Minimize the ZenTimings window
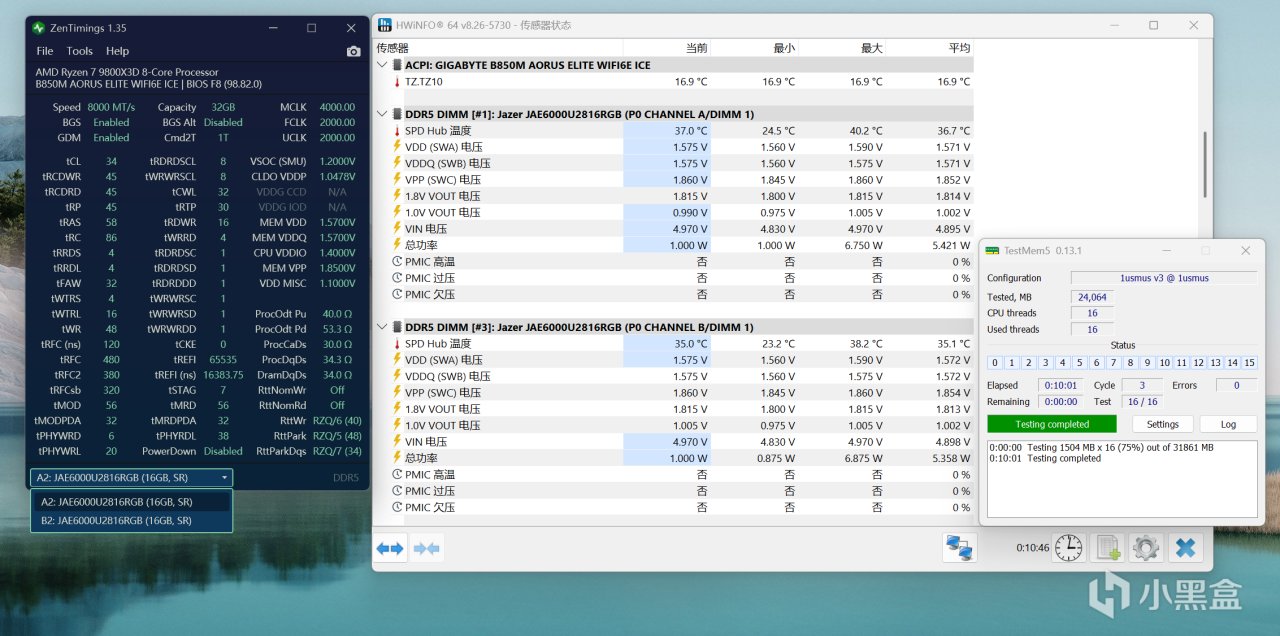Image resolution: width=1280 pixels, height=636 pixels. [271, 28]
